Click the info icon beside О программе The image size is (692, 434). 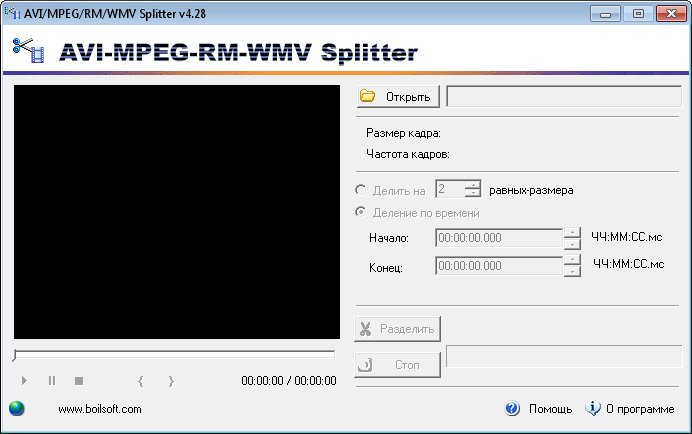[x=593, y=408]
